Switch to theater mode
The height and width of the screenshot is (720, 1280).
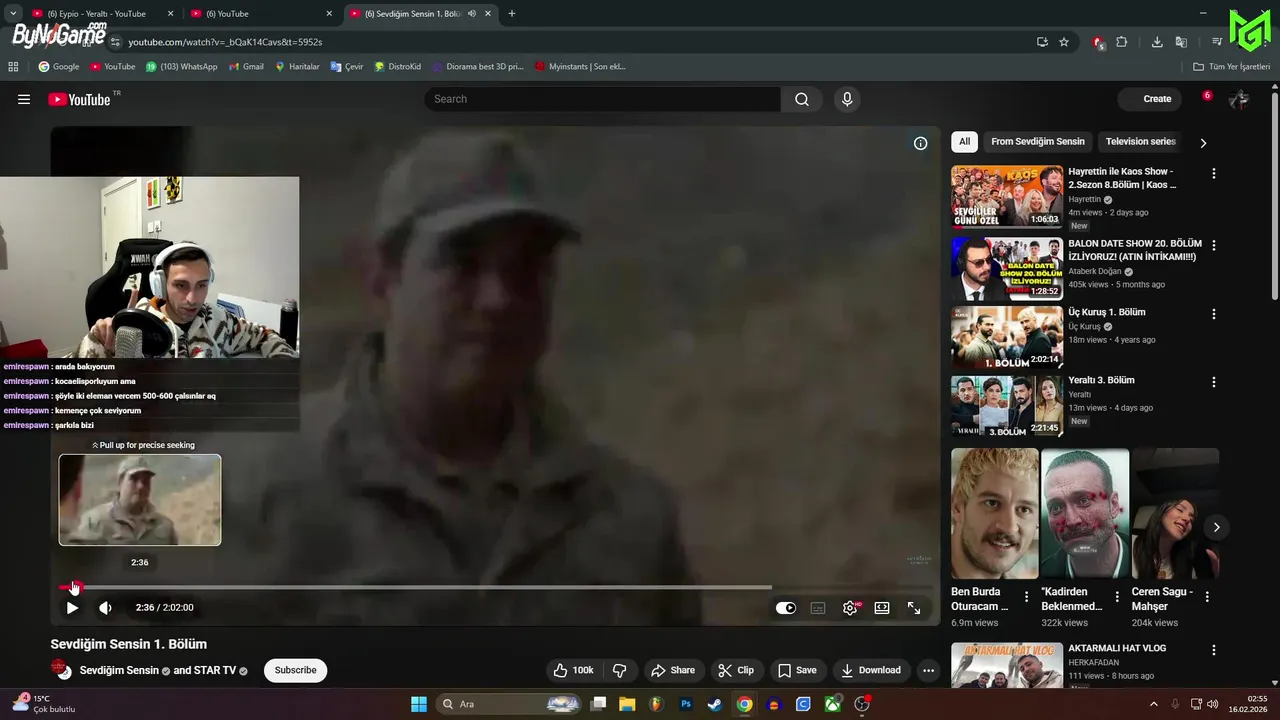[882, 607]
